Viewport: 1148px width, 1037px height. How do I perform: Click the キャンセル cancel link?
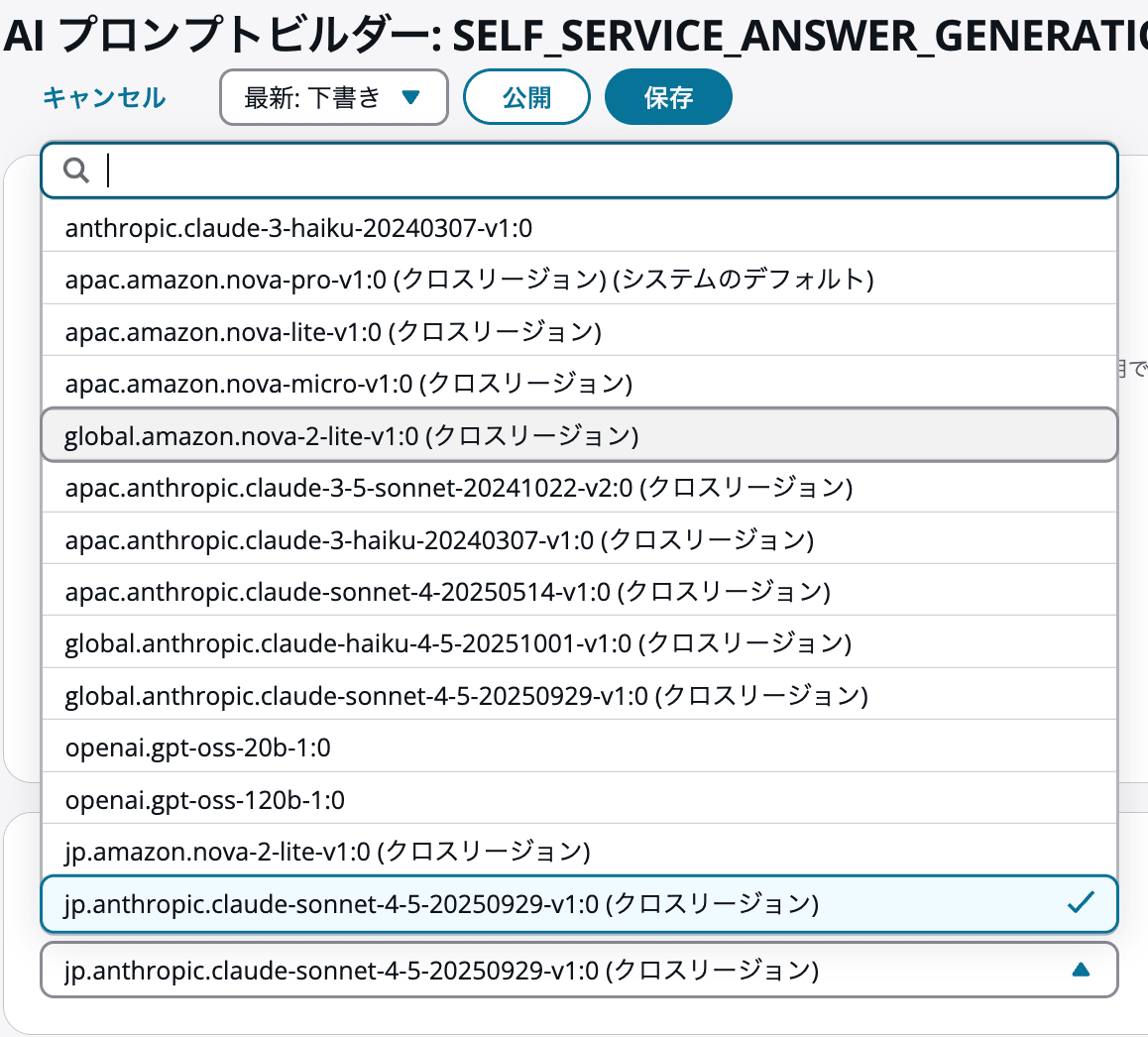click(103, 97)
